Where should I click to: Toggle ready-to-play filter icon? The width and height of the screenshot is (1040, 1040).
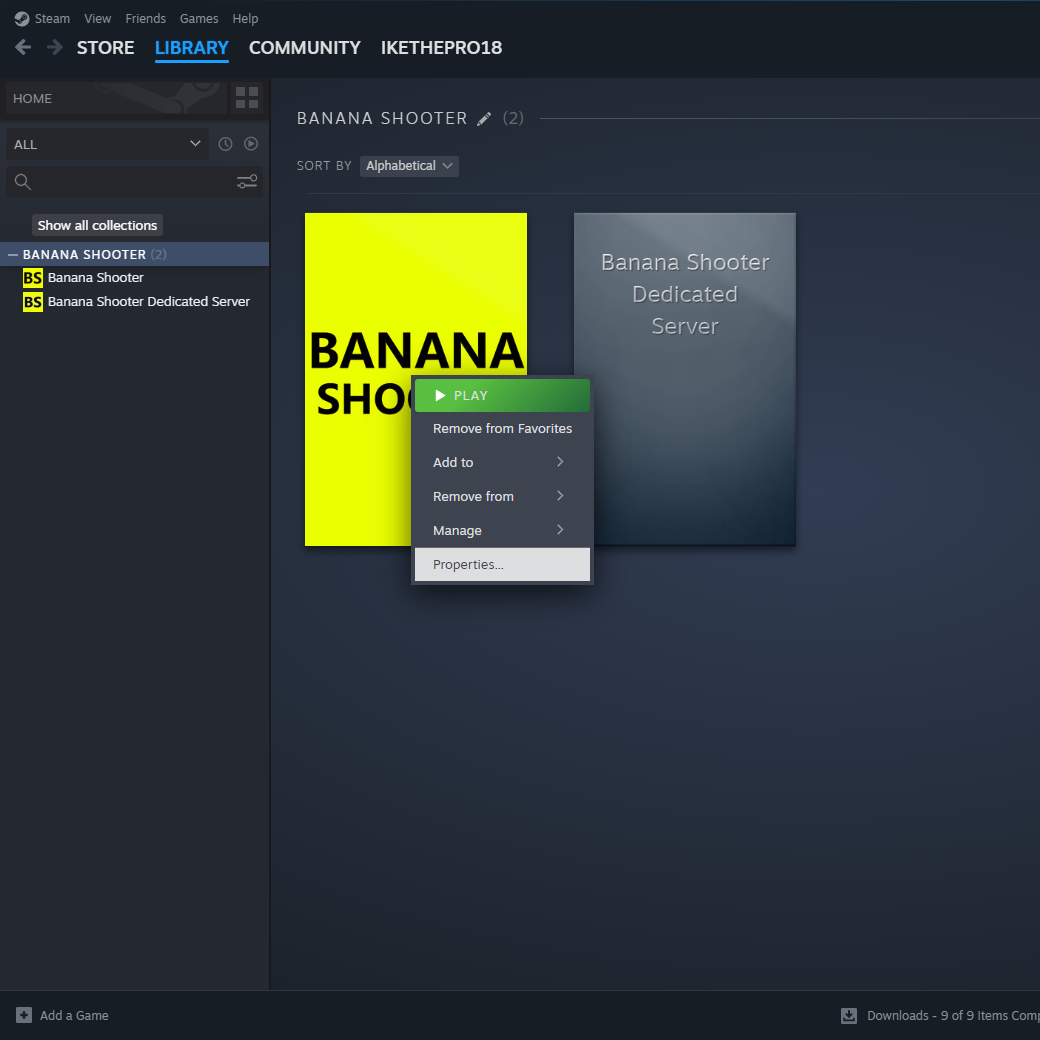[251, 144]
